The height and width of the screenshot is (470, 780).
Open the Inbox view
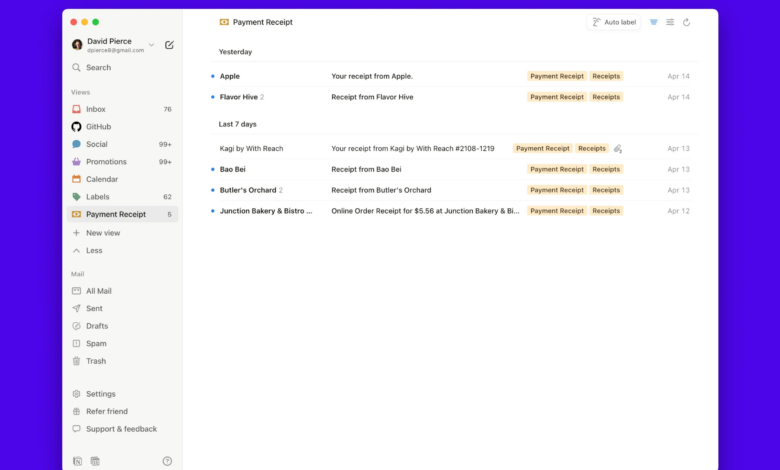pos(122,109)
